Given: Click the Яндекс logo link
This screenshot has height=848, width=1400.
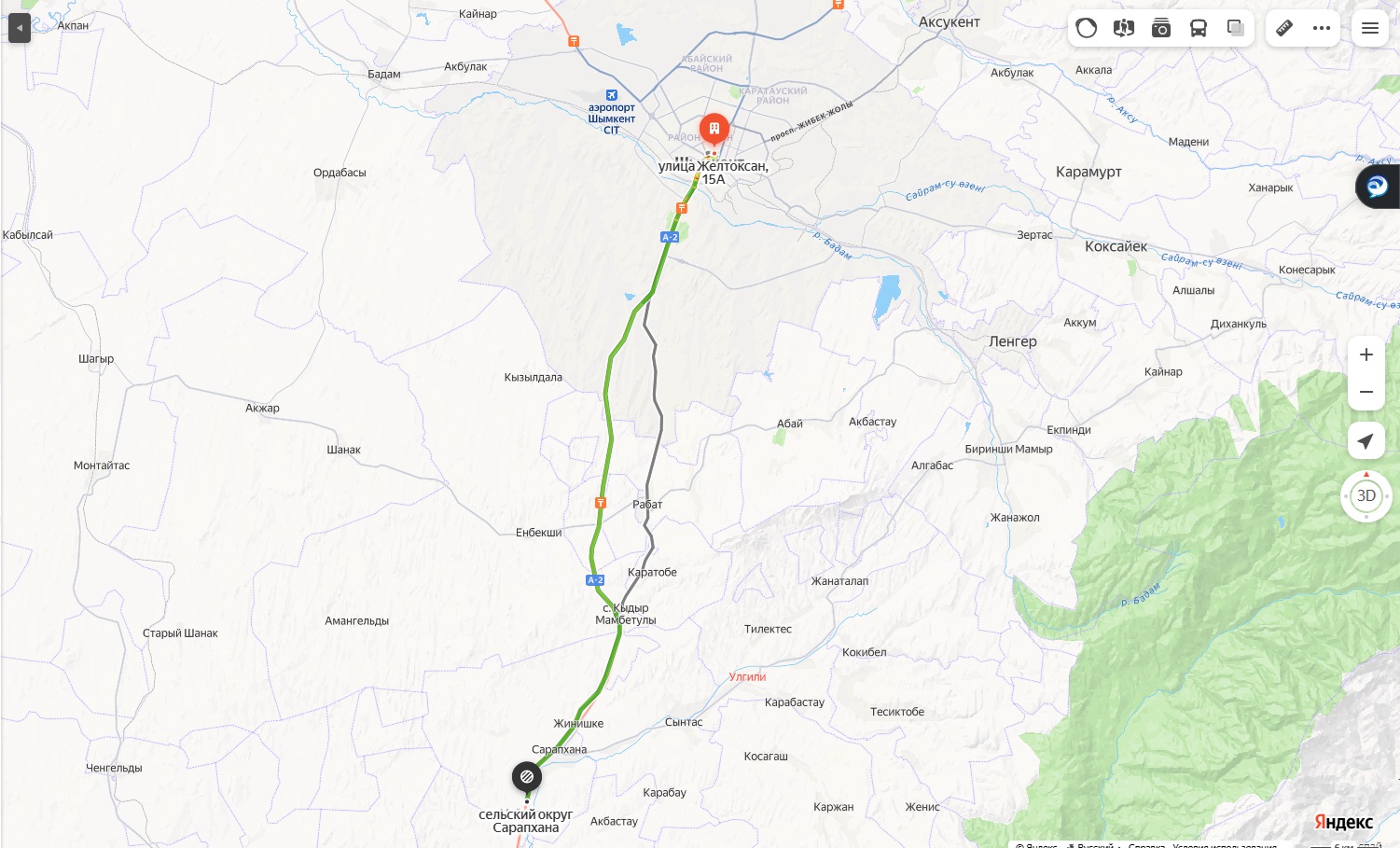Looking at the screenshot, I should point(1343,822).
